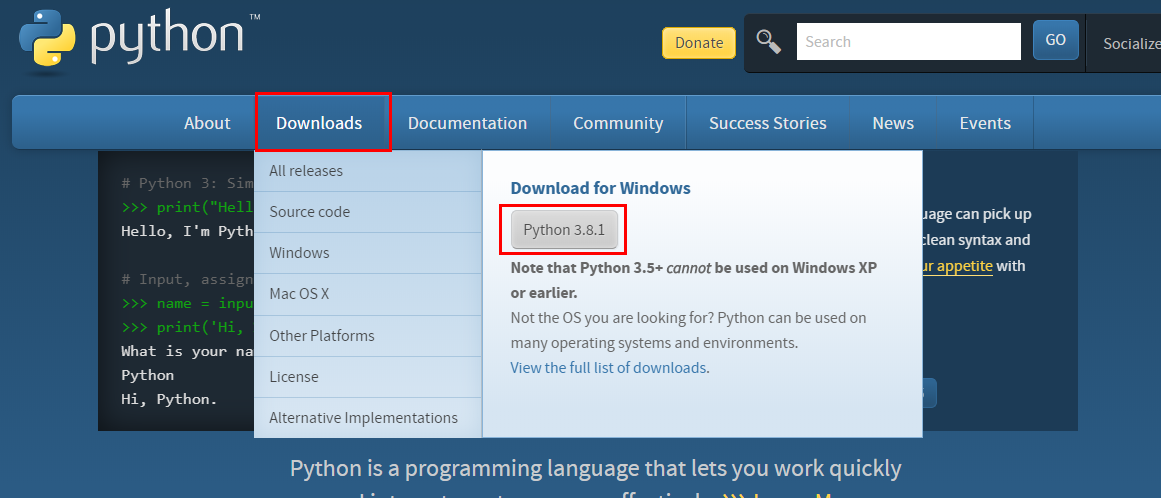Open the Events menu
Image resolution: width=1161 pixels, height=498 pixels.
coord(985,123)
